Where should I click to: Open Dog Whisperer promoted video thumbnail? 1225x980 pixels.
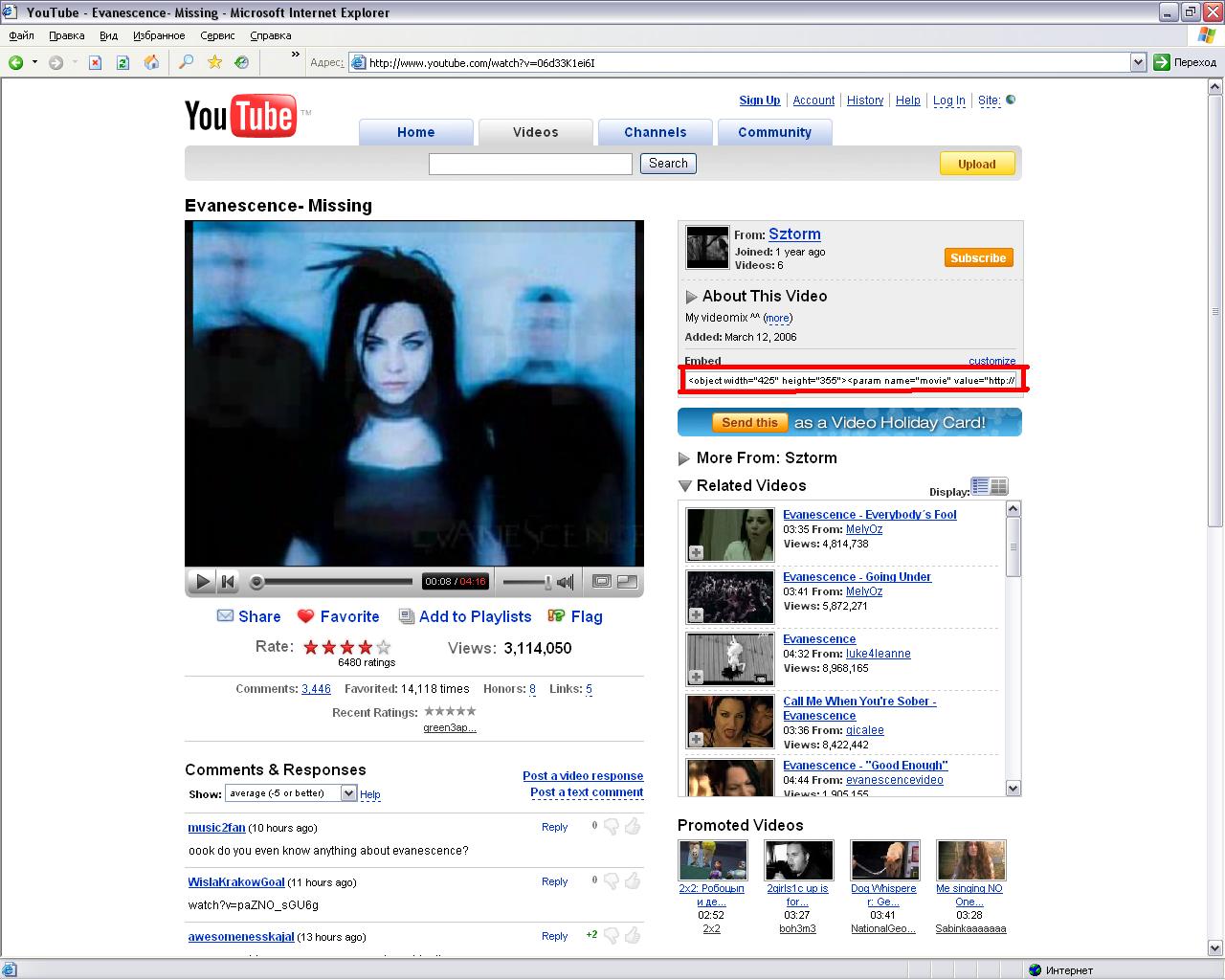[x=885, y=860]
